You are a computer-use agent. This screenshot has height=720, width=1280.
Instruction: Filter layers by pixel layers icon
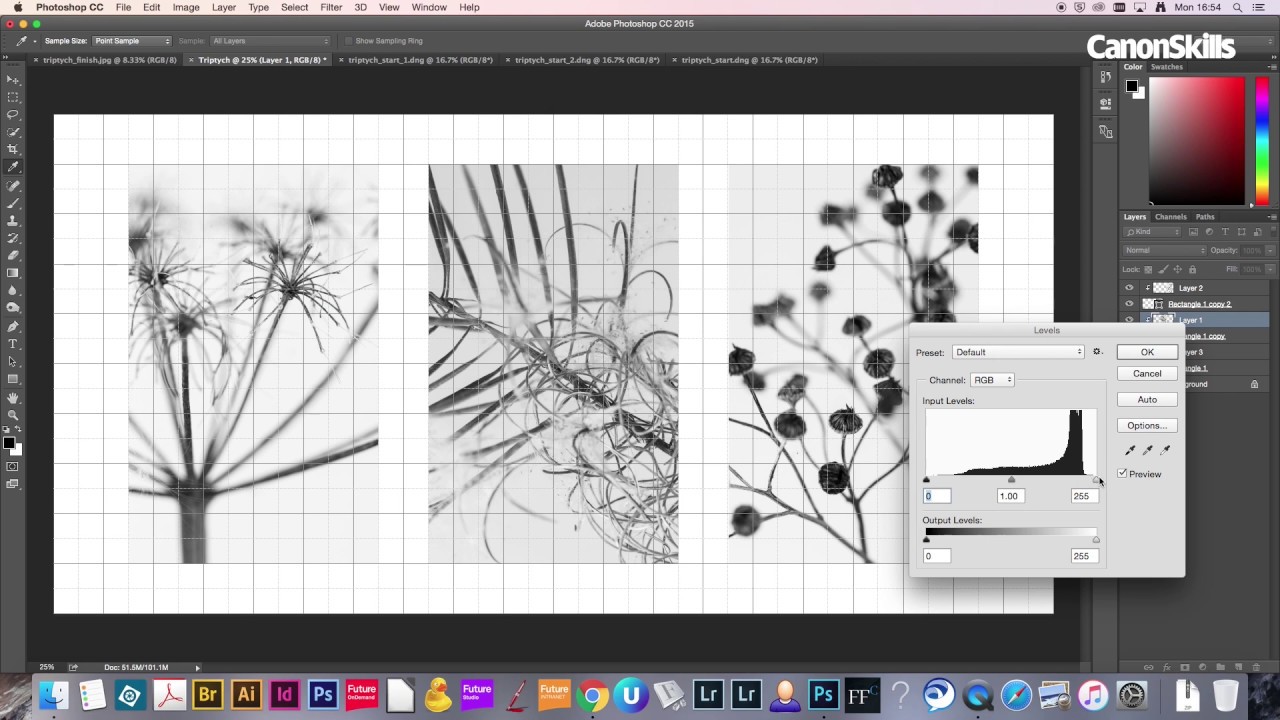pyautogui.click(x=1193, y=232)
